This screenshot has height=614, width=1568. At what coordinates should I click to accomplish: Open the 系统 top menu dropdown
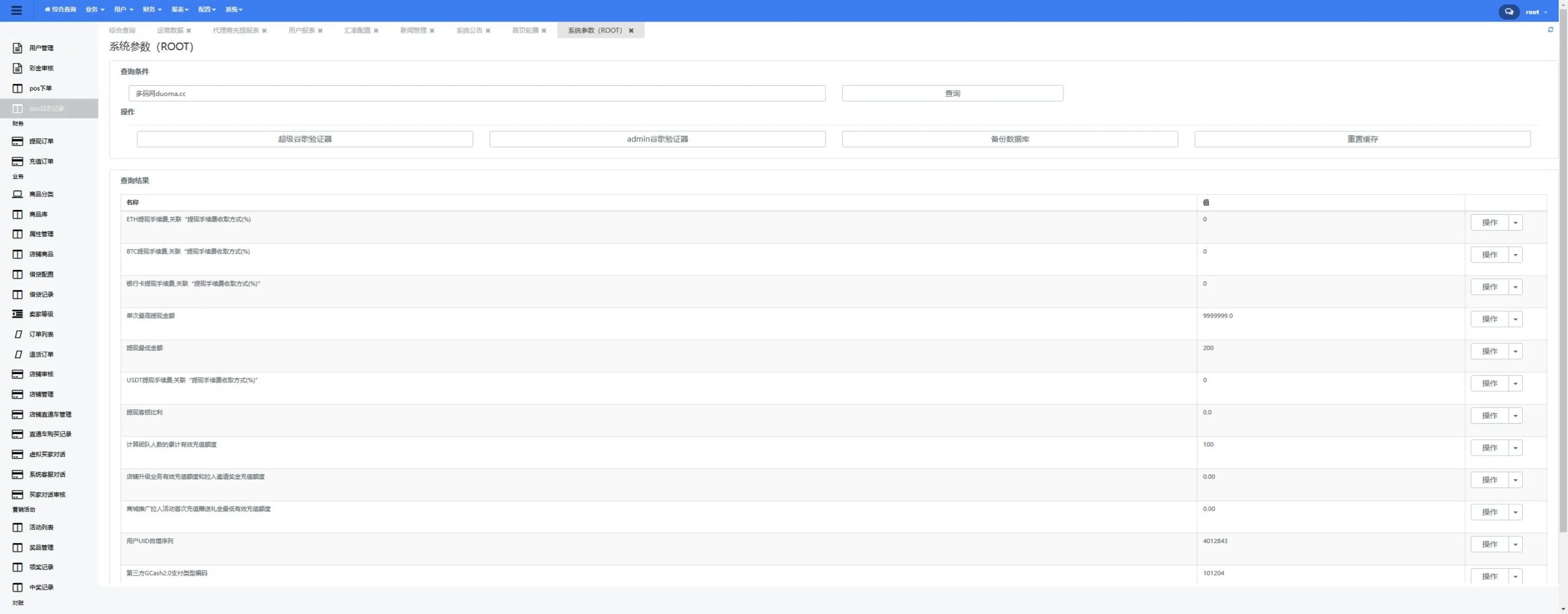(x=234, y=10)
